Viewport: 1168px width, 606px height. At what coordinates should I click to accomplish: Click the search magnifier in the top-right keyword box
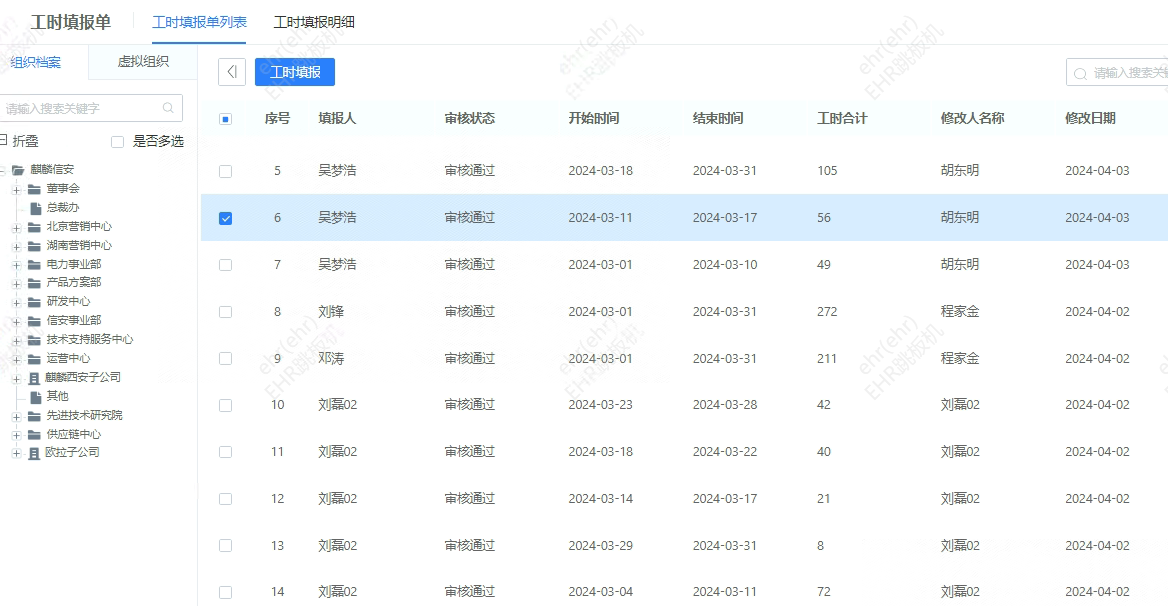[x=1080, y=72]
